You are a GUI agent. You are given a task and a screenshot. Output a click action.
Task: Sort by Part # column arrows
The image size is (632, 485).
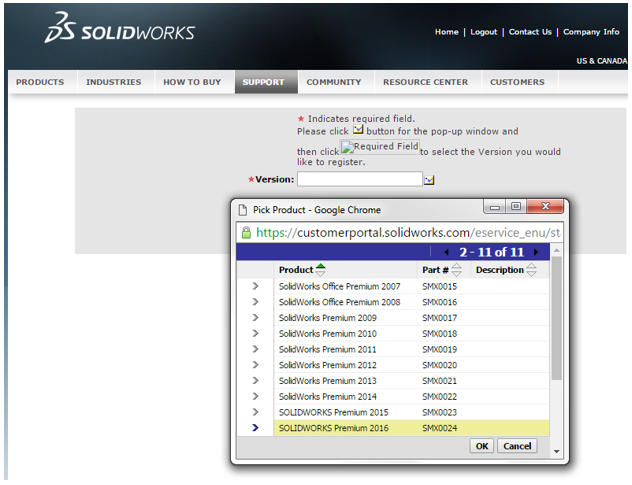pos(456,270)
